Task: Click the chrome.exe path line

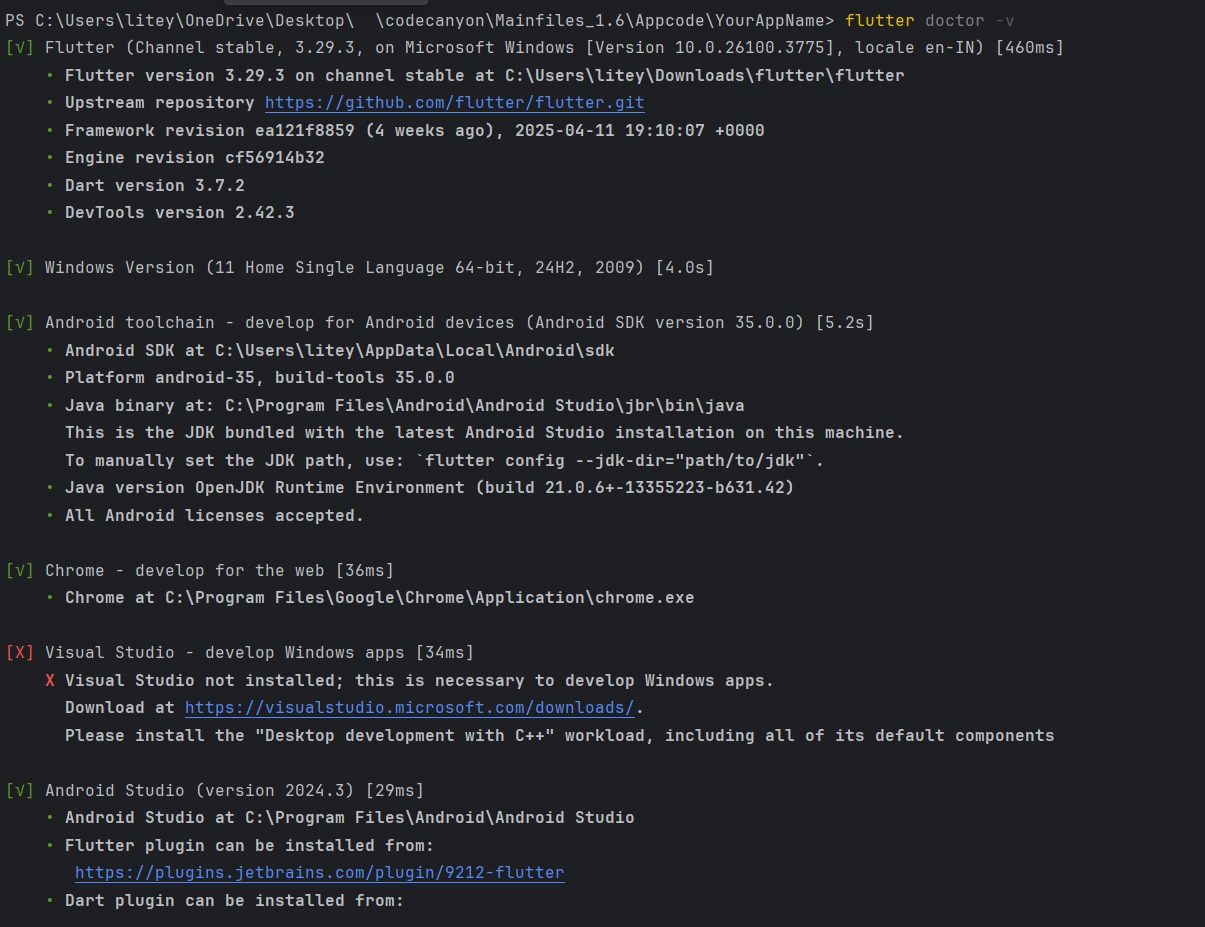Action: coord(380,598)
